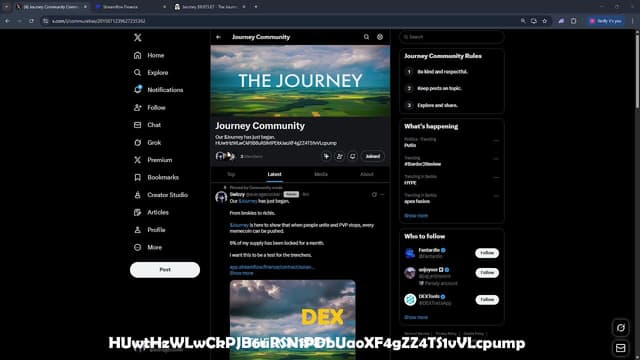Click the Post button
The width and height of the screenshot is (640, 360).
pos(165,270)
